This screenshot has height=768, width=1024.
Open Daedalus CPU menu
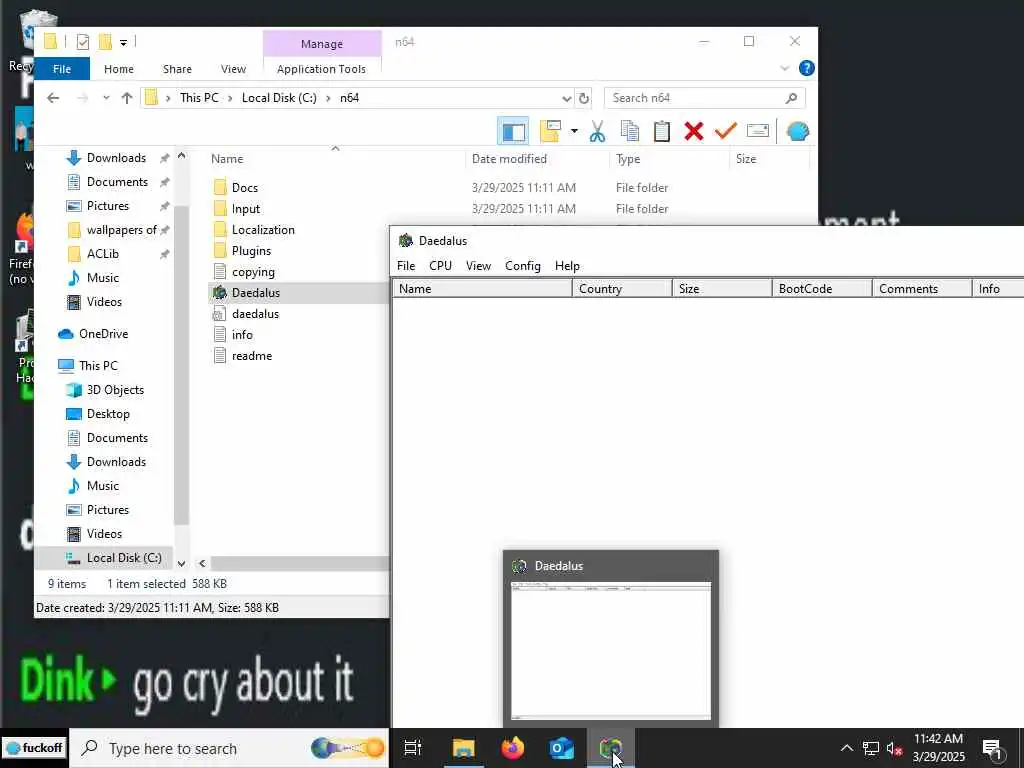(x=440, y=266)
